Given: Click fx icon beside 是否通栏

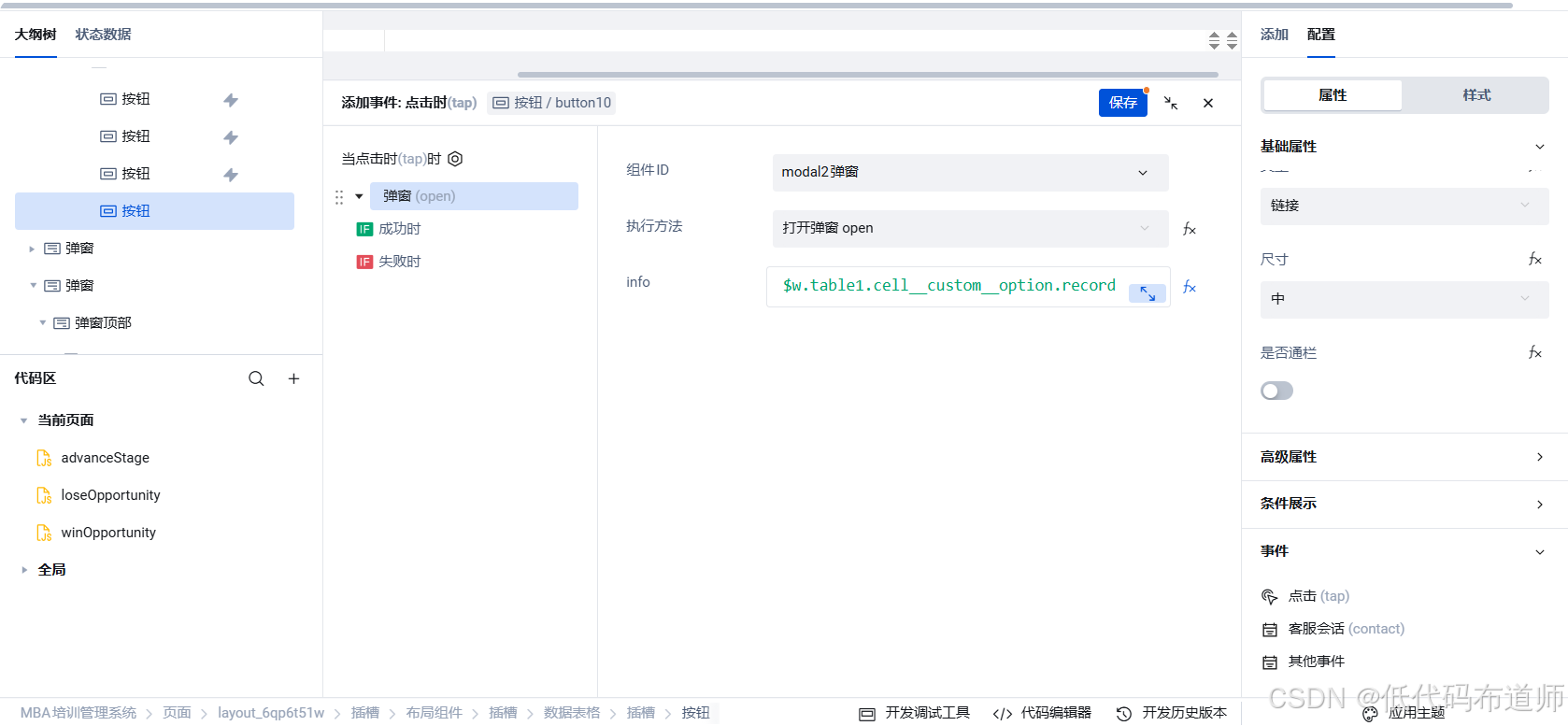Looking at the screenshot, I should pos(1534,352).
